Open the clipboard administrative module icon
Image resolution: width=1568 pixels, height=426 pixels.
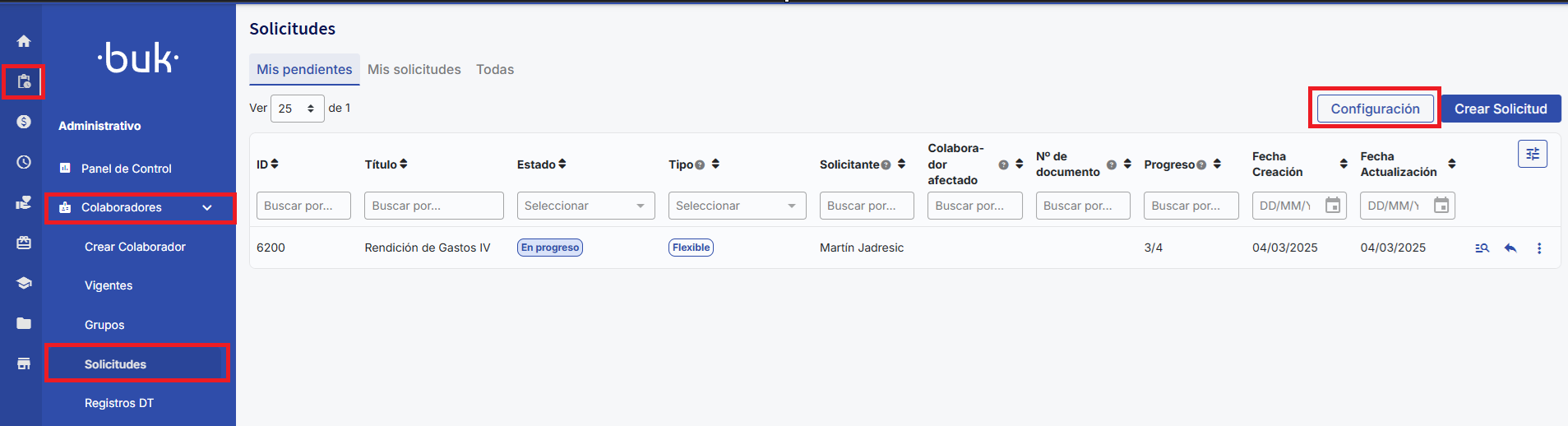pos(24,81)
